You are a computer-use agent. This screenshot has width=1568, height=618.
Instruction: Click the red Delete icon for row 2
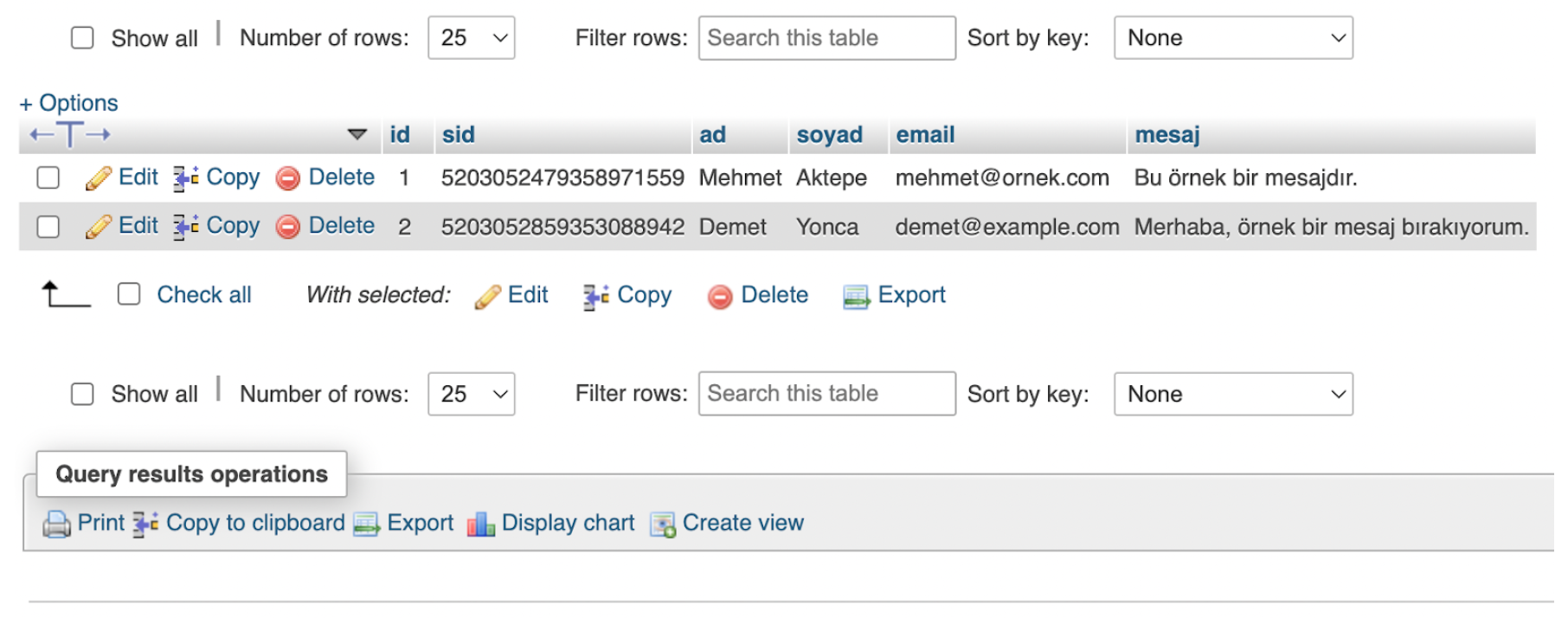[288, 227]
